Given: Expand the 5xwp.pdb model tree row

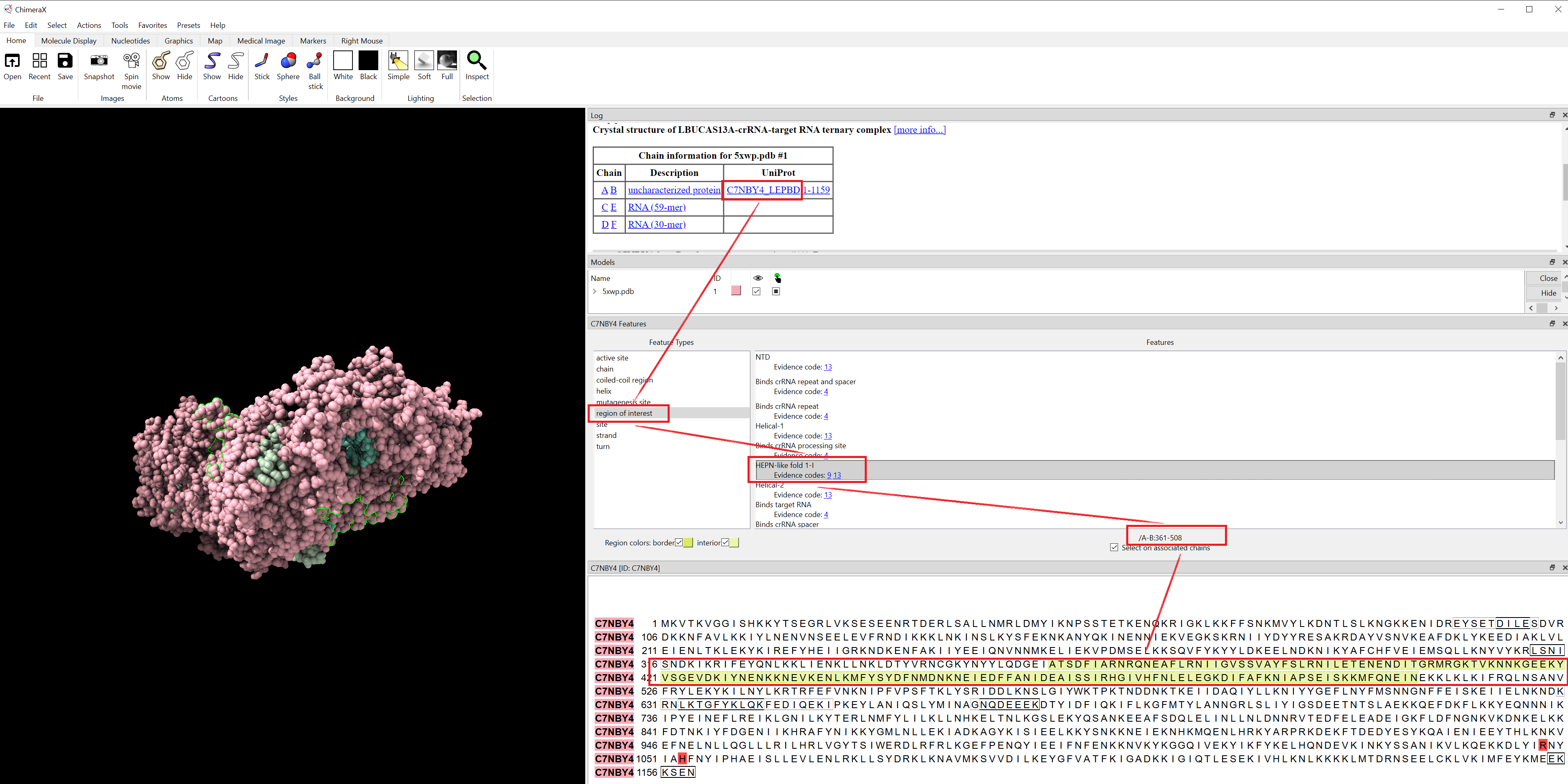Looking at the screenshot, I should 595,291.
